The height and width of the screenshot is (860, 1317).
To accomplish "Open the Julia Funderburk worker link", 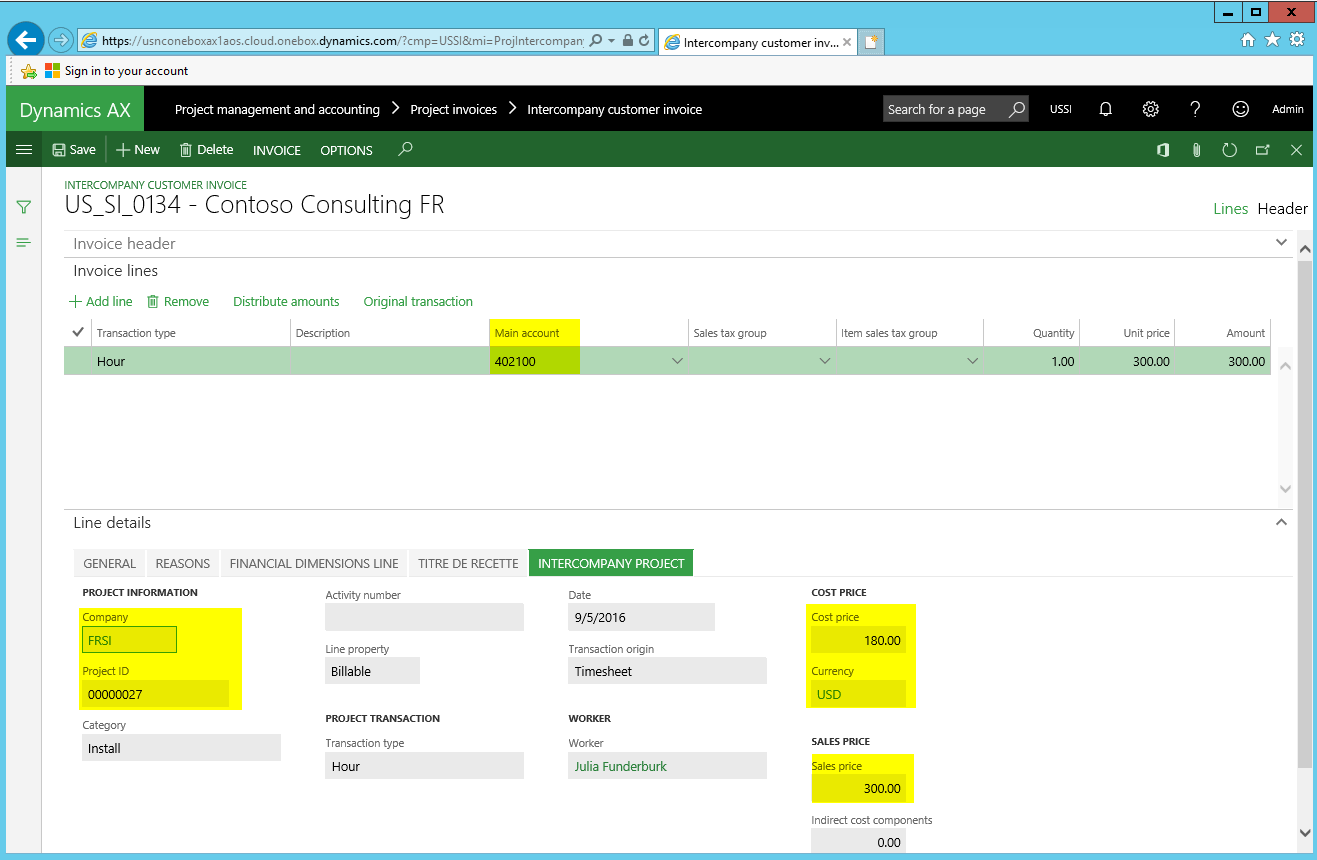I will click(x=620, y=766).
